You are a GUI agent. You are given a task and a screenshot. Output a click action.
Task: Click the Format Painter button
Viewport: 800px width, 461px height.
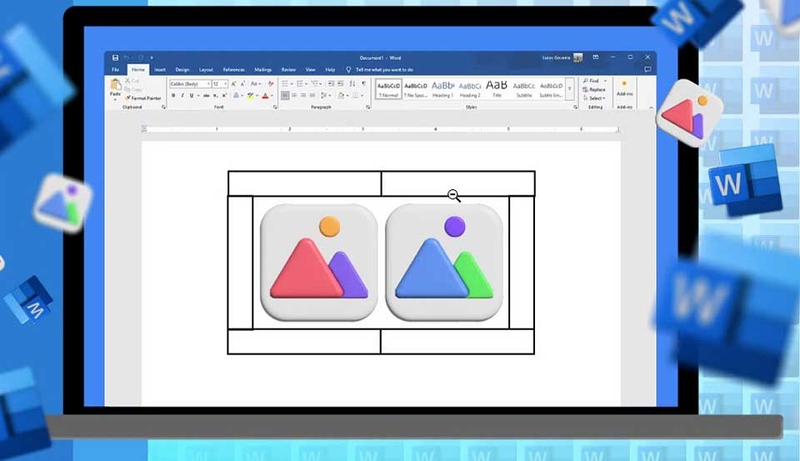pos(143,98)
